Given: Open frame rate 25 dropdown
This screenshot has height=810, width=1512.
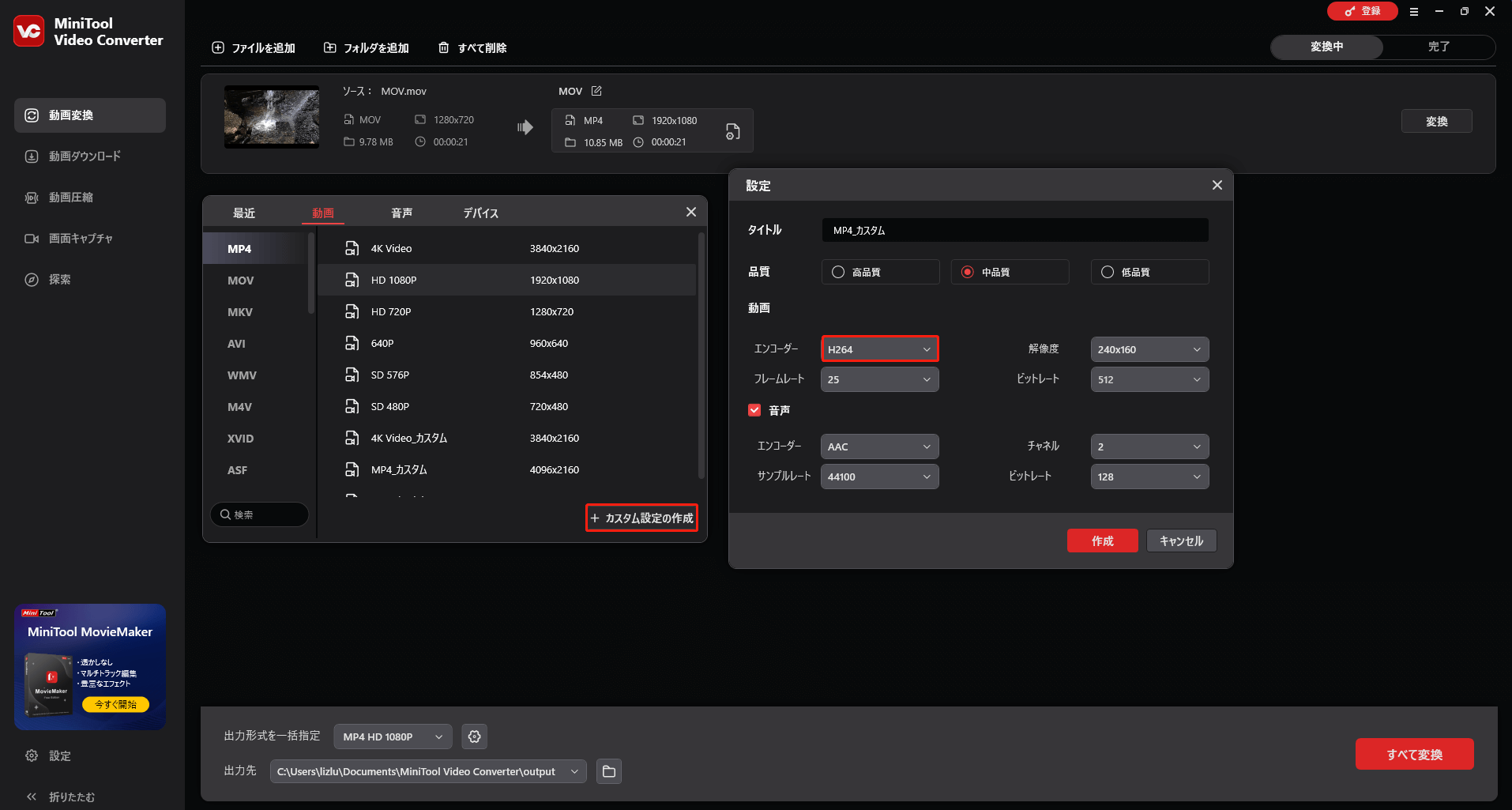Looking at the screenshot, I should pos(880,379).
